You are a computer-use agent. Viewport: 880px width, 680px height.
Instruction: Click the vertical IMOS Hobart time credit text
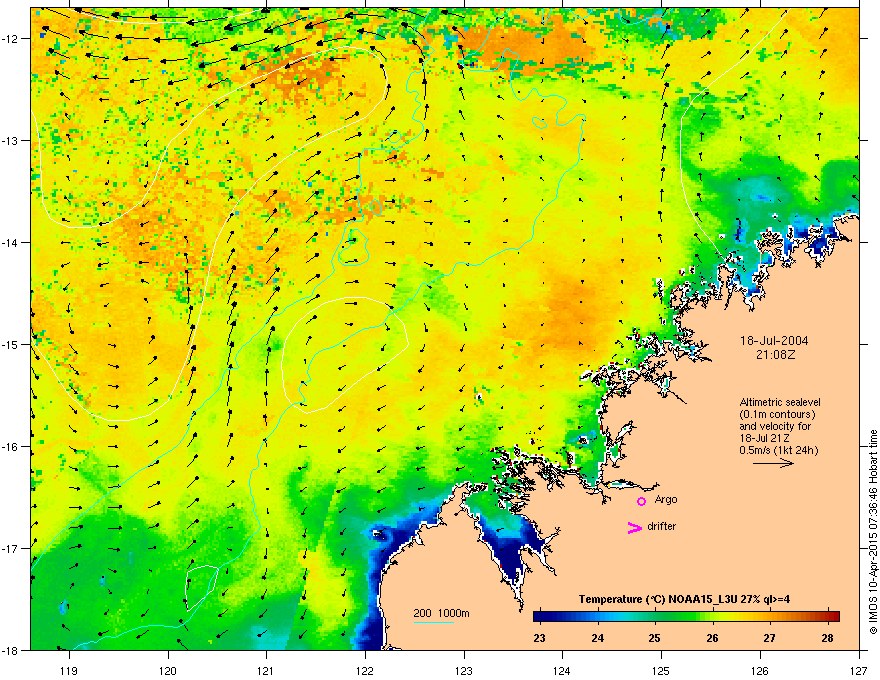point(873,532)
